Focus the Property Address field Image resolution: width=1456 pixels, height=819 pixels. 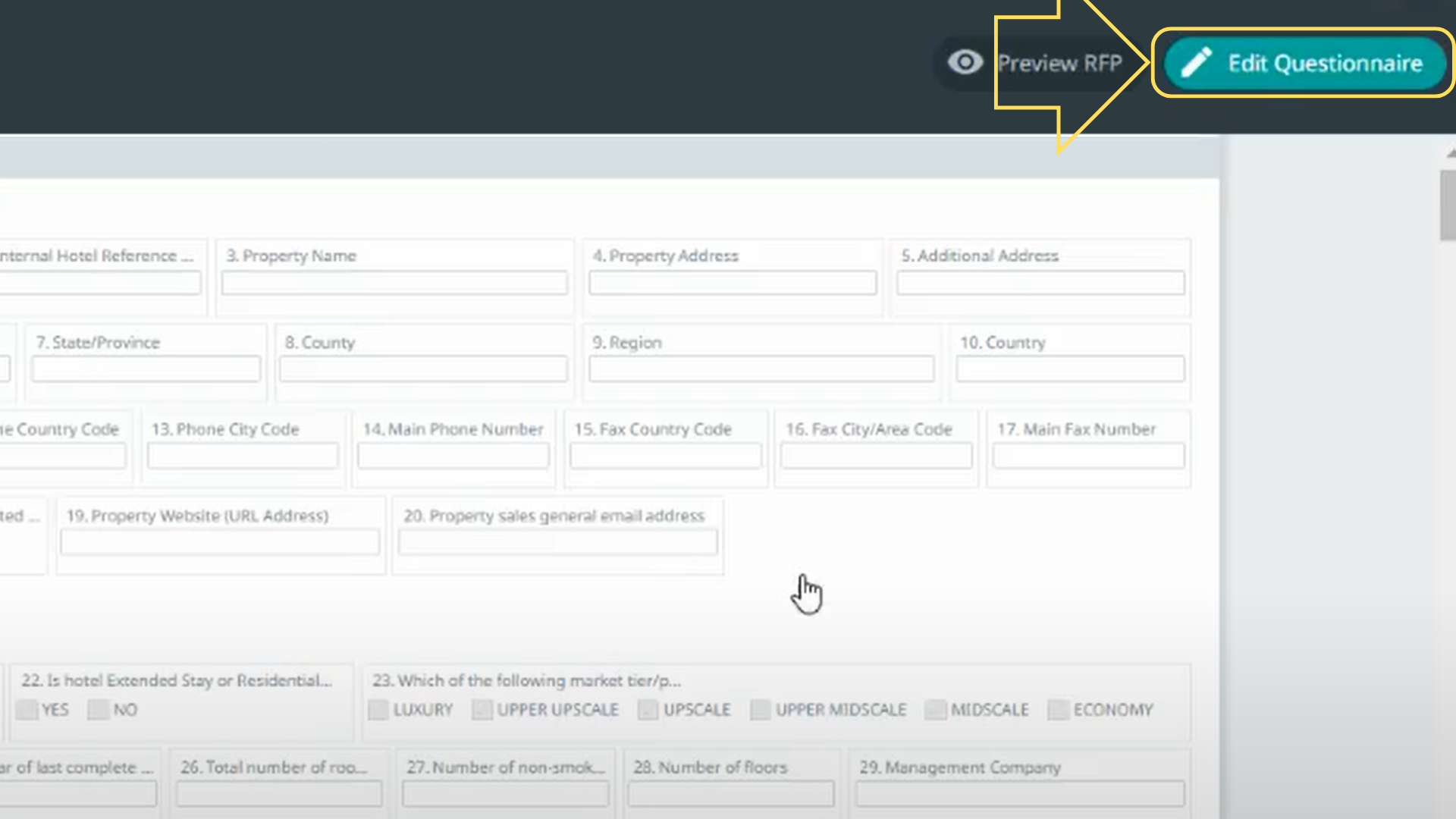click(x=733, y=284)
